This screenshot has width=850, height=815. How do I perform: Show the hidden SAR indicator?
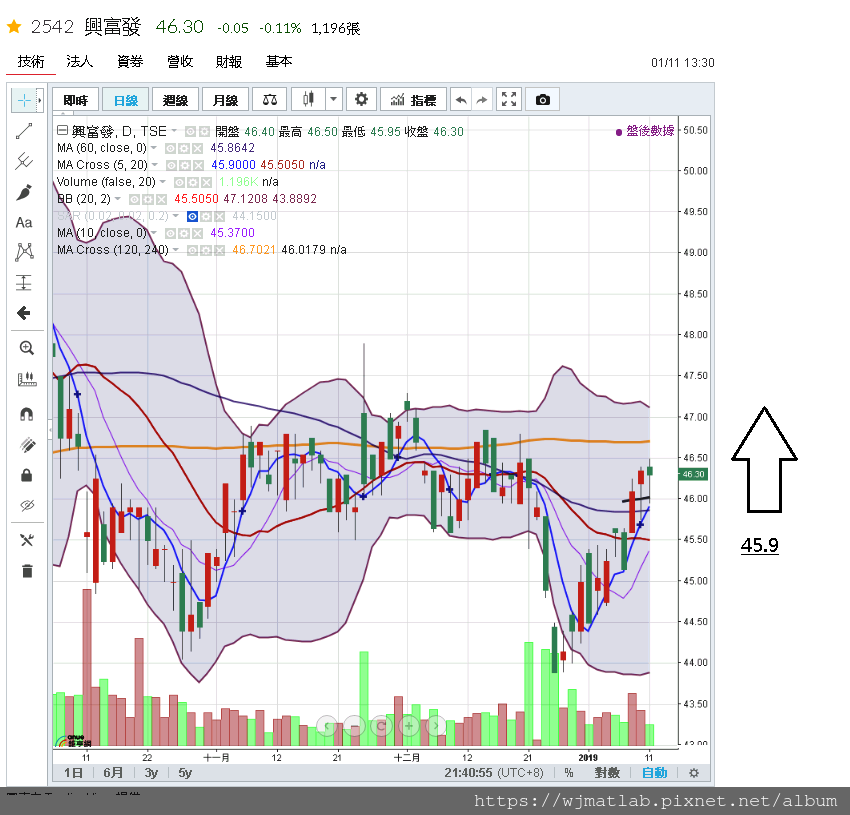[x=192, y=216]
